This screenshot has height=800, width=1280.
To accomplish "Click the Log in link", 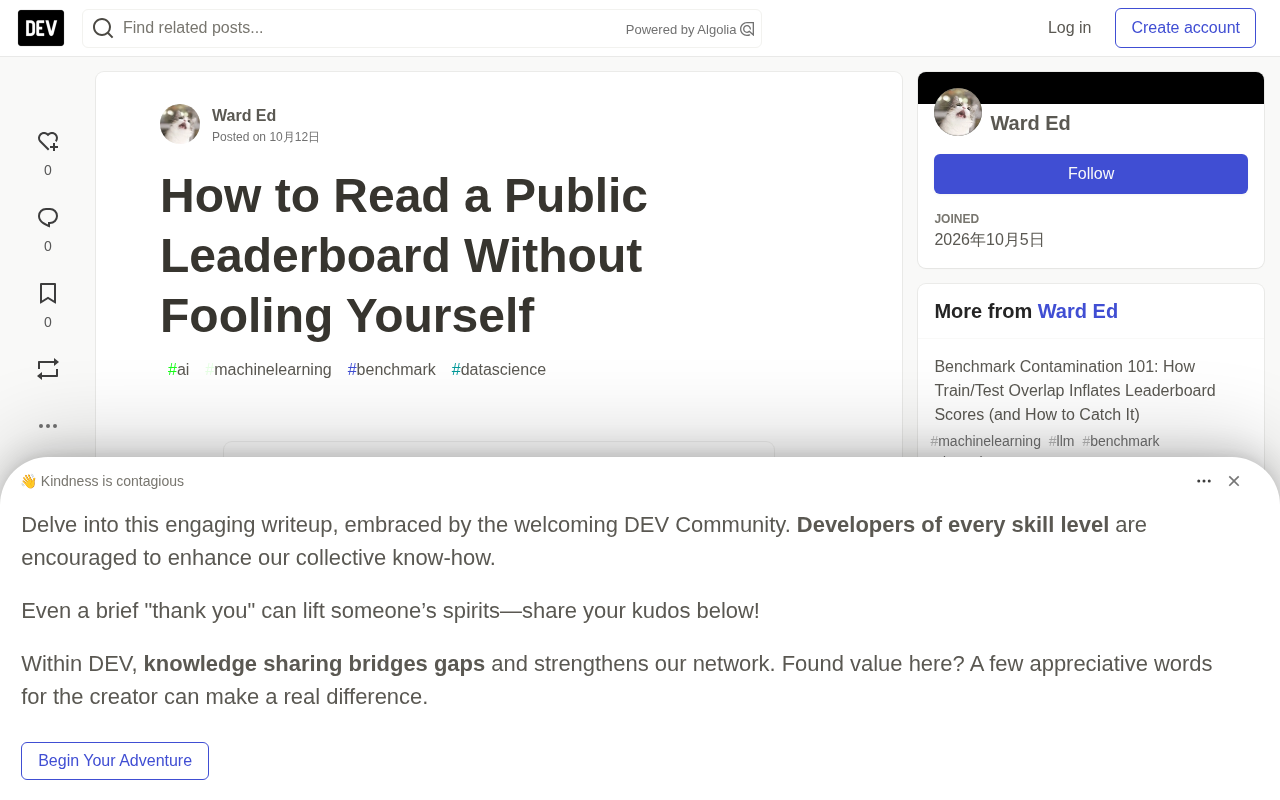I will (1070, 28).
